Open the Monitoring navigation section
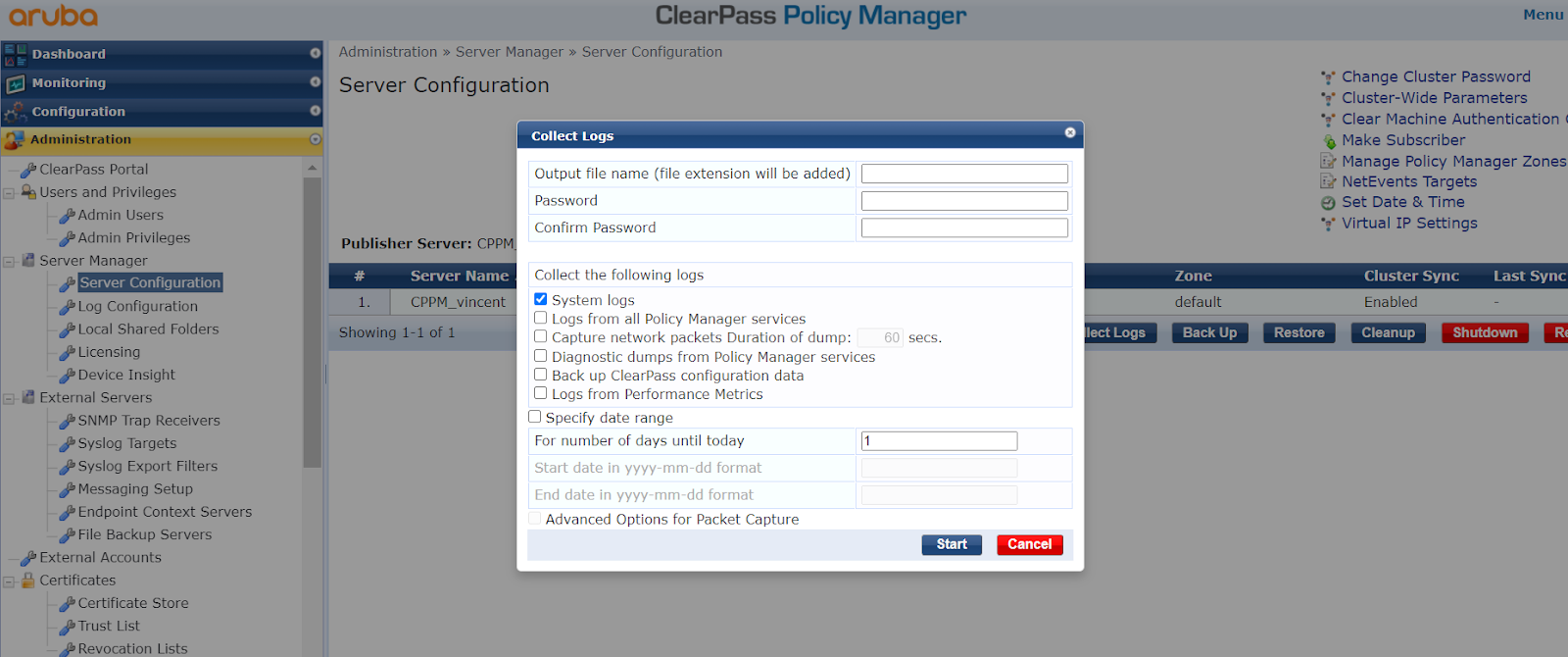This screenshot has width=1568, height=657. (x=162, y=83)
